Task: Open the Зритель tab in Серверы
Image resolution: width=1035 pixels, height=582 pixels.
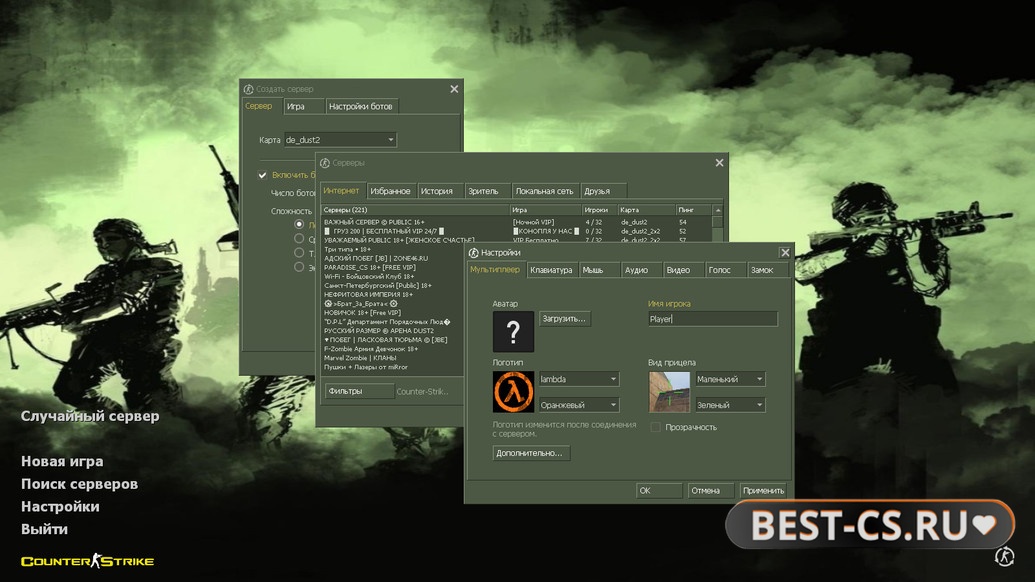Action: click(x=487, y=191)
